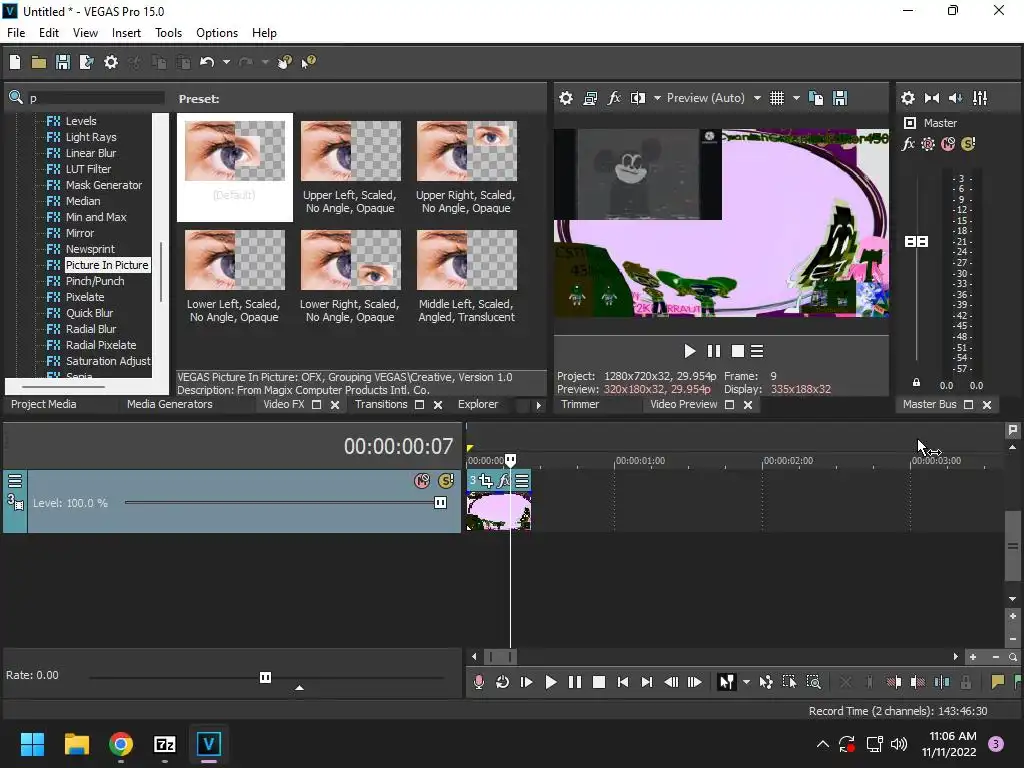Open the Preview (Auto) quality dropdown
The image size is (1024, 768).
[x=757, y=98]
